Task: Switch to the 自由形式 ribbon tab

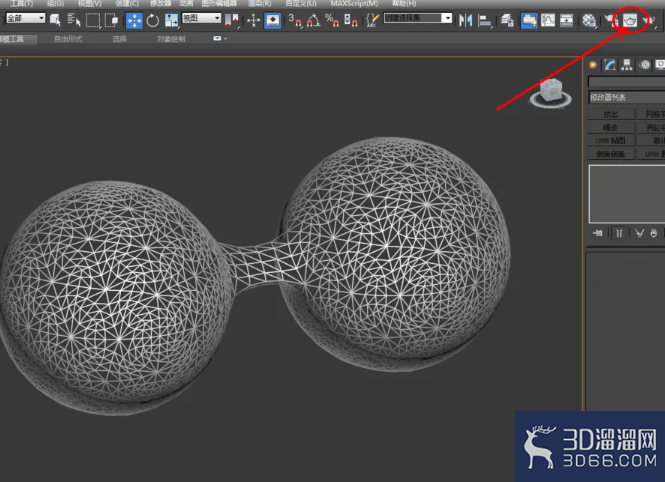Action: (x=68, y=39)
